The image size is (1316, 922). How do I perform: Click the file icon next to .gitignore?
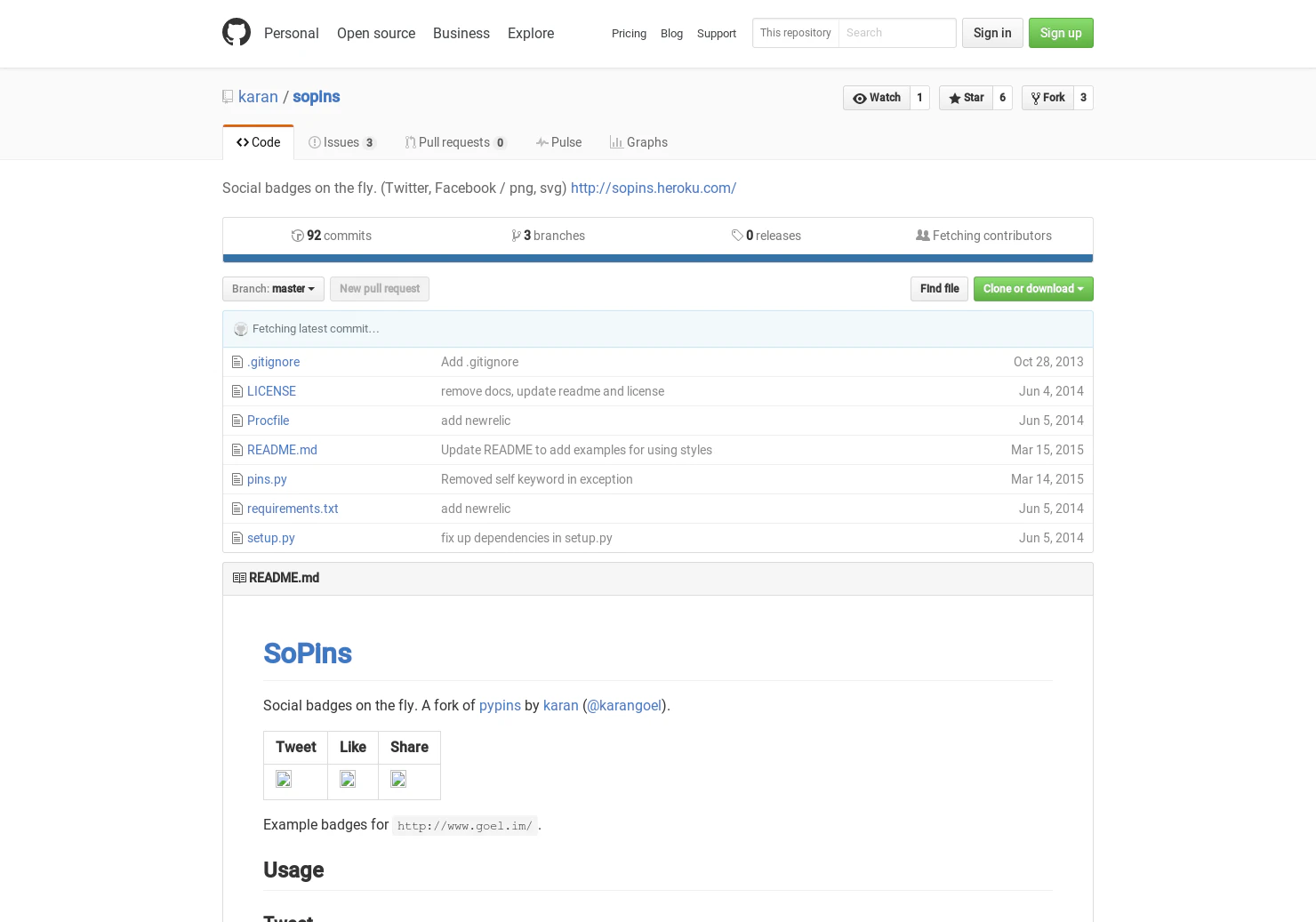coord(237,362)
